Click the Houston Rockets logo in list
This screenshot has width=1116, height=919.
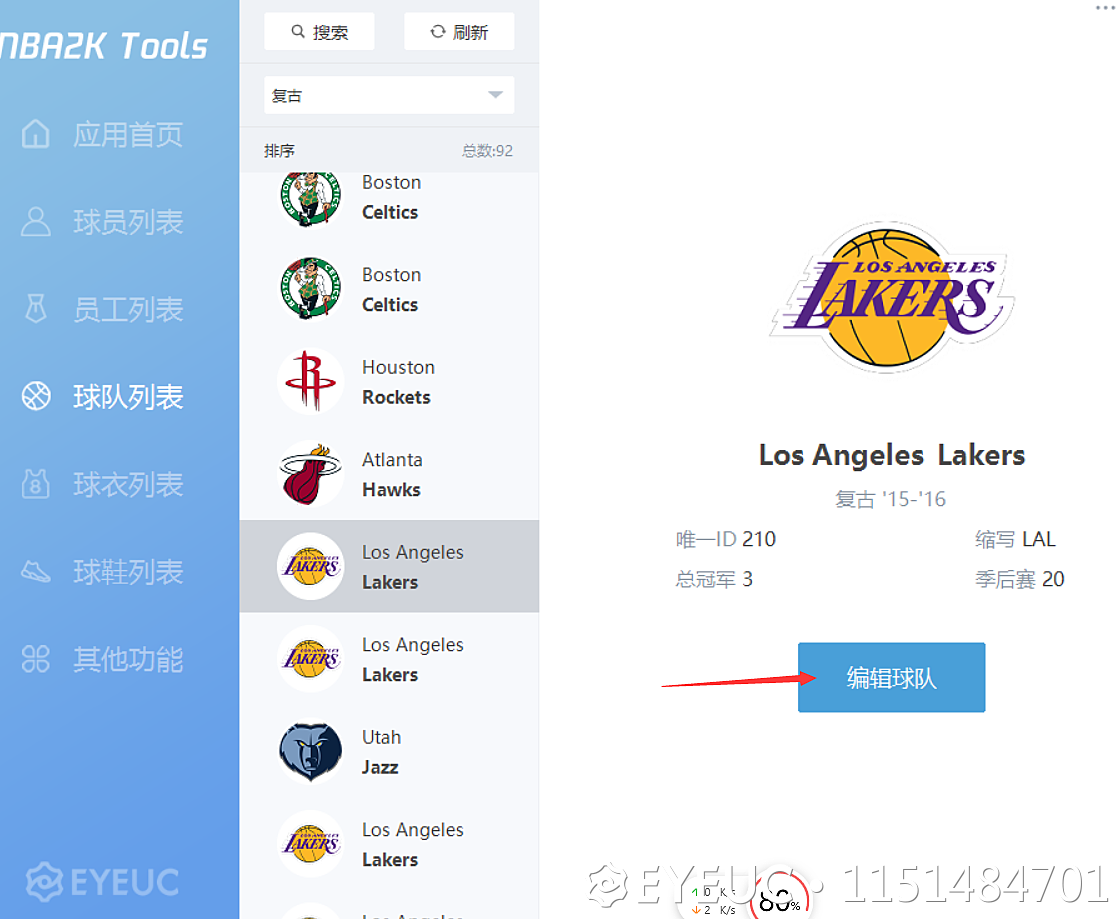[311, 382]
